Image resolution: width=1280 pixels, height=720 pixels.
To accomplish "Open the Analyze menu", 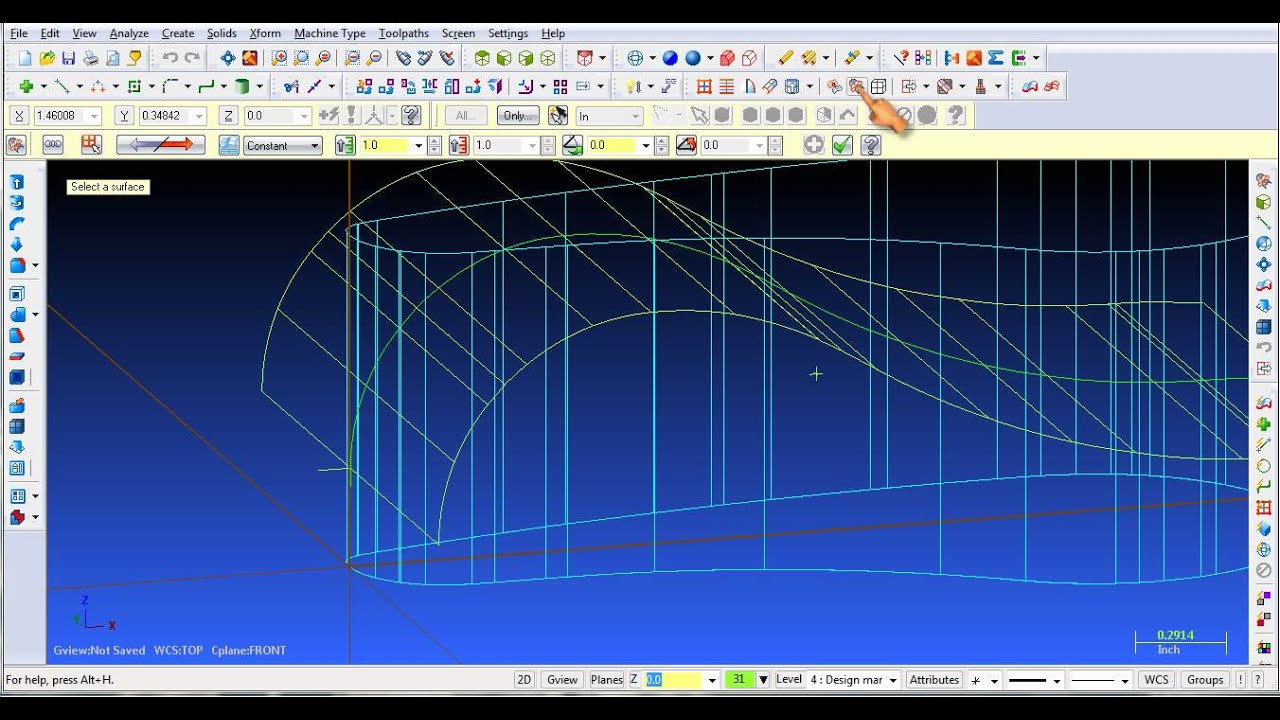I will point(129,33).
